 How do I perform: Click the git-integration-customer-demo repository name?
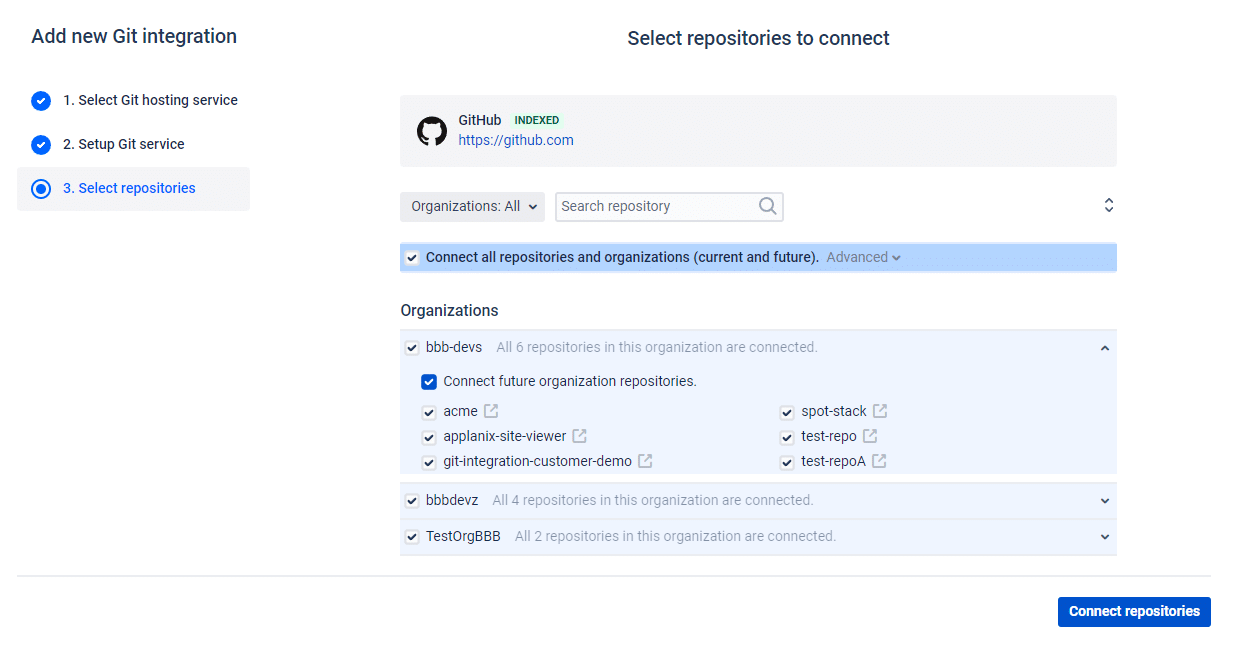[537, 461]
